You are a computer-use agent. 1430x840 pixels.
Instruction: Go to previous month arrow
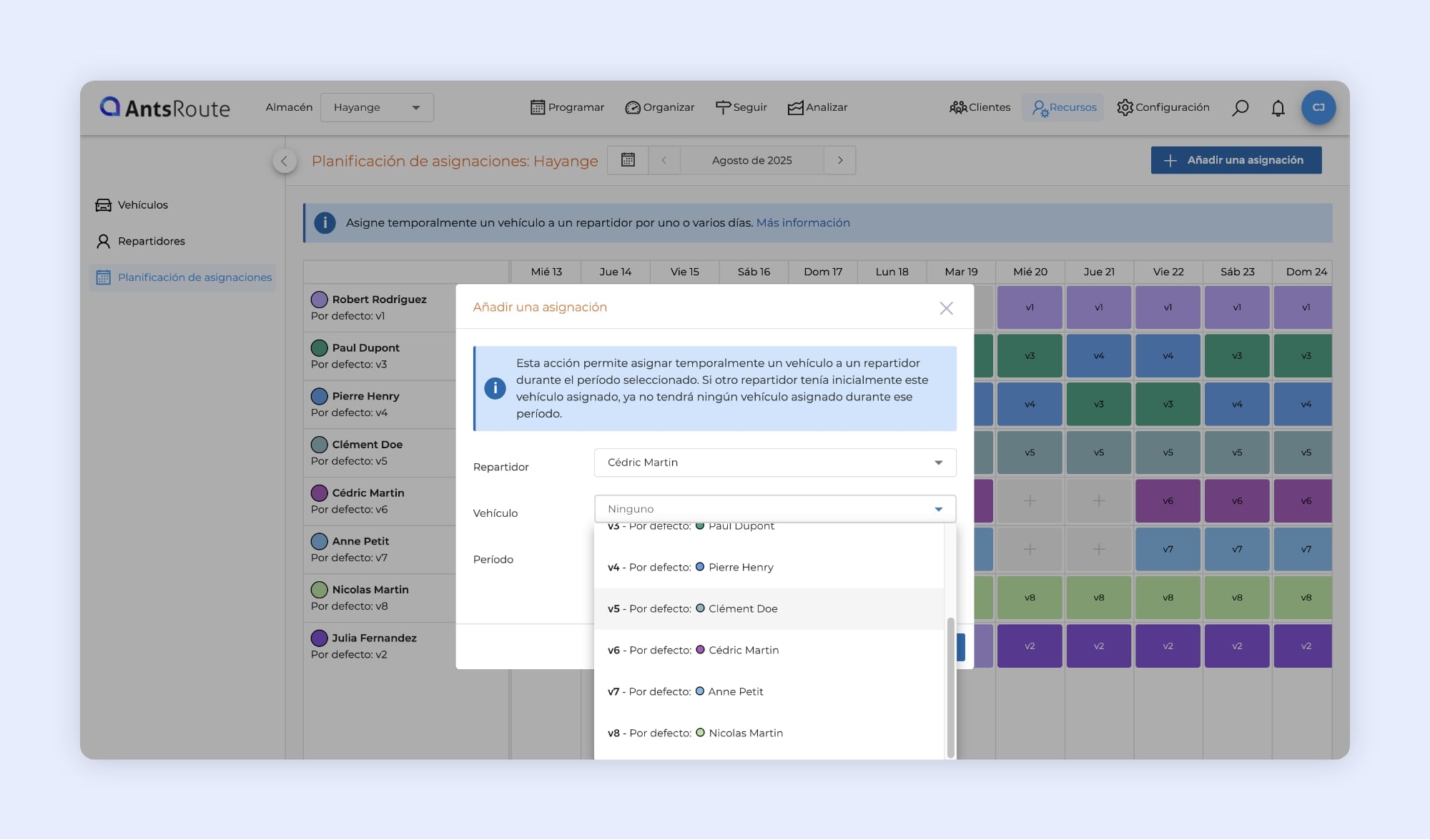(x=664, y=160)
